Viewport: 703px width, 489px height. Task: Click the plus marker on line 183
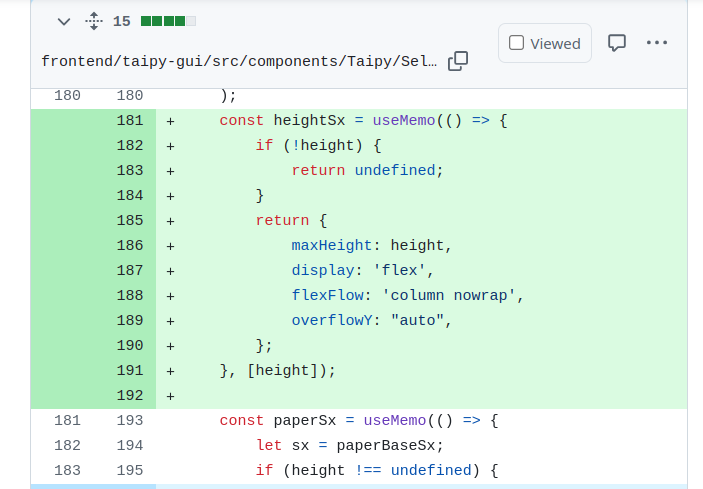click(171, 171)
